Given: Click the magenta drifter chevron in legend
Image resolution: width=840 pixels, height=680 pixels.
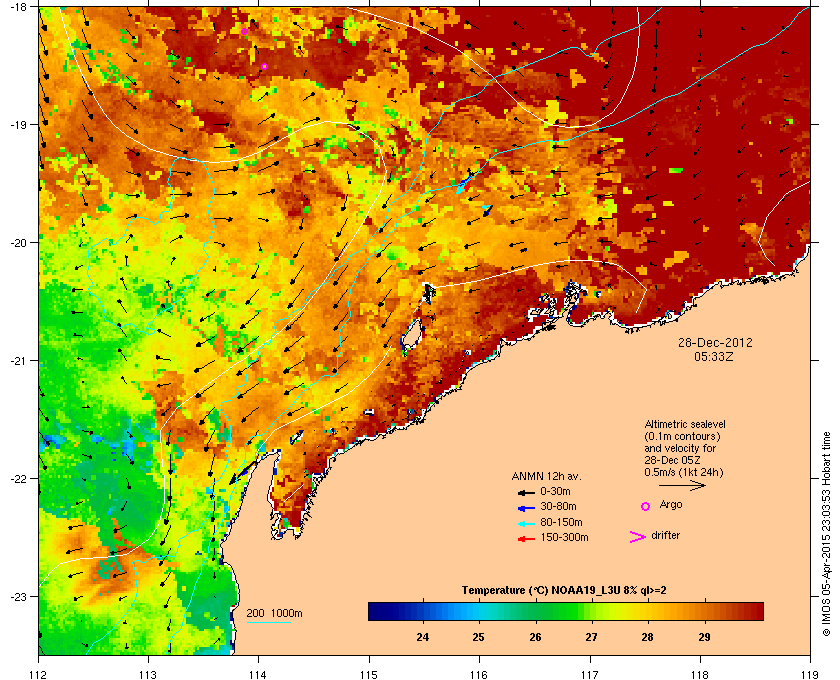Looking at the screenshot, I should coord(638,537).
